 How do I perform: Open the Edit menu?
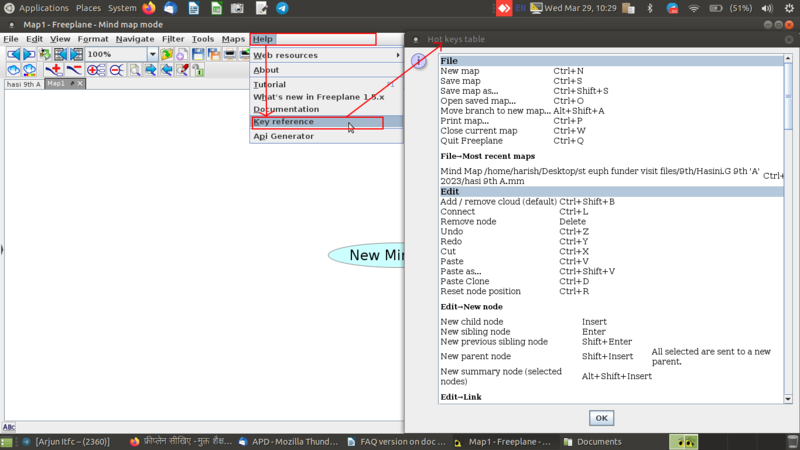click(x=34, y=39)
